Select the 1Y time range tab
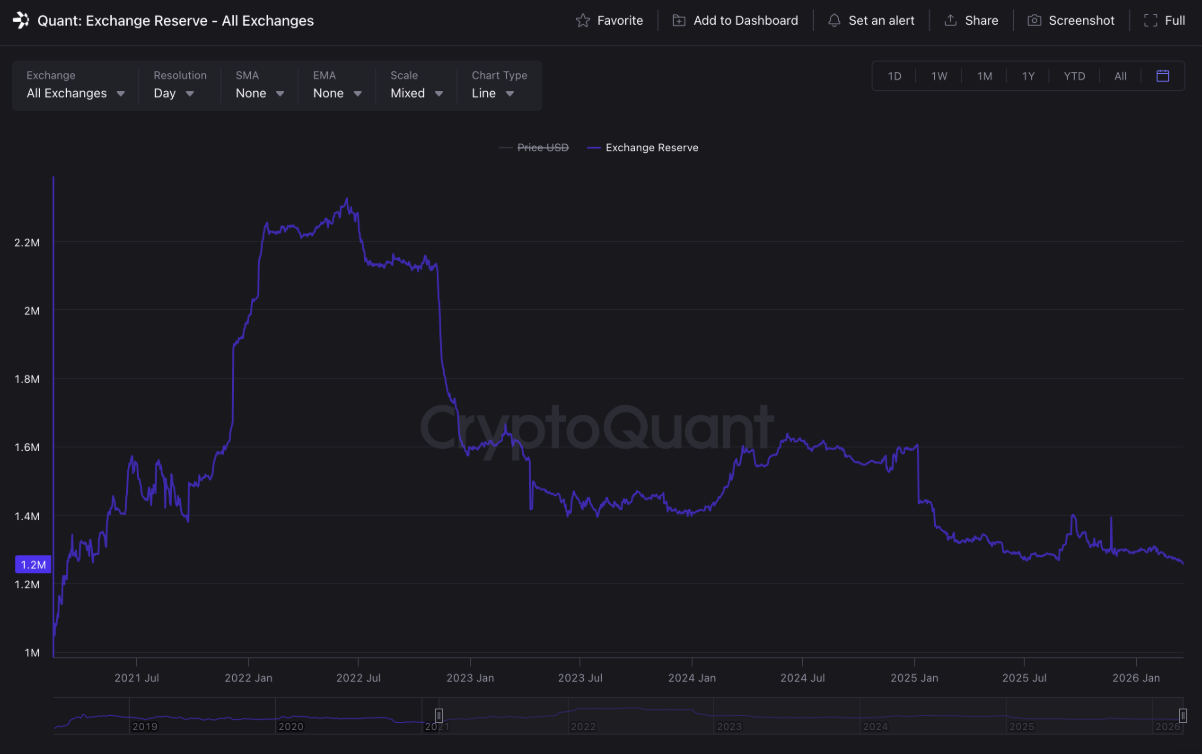The image size is (1202, 754). [x=1028, y=76]
